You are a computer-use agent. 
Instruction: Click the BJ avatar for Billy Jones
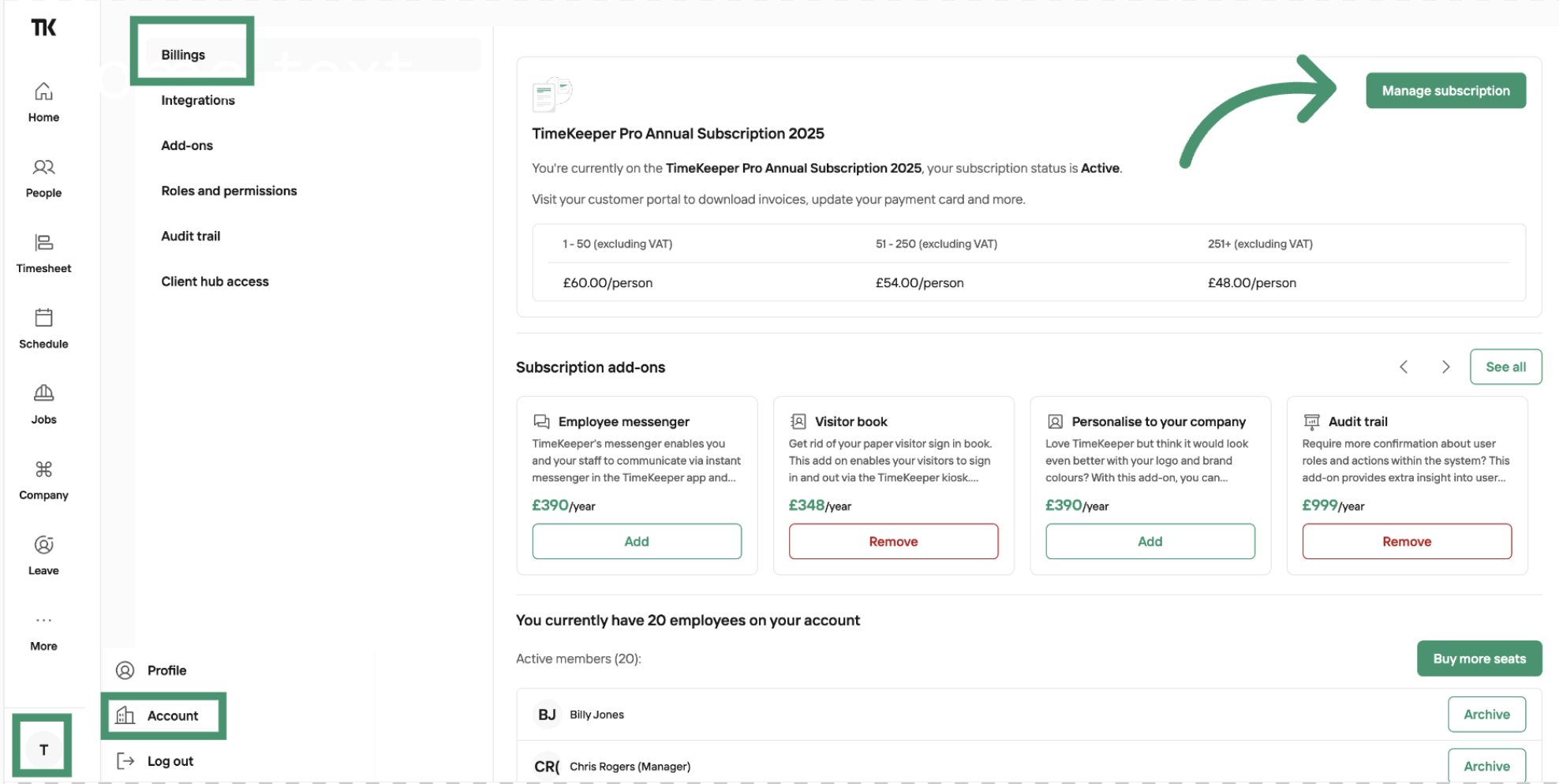[547, 715]
